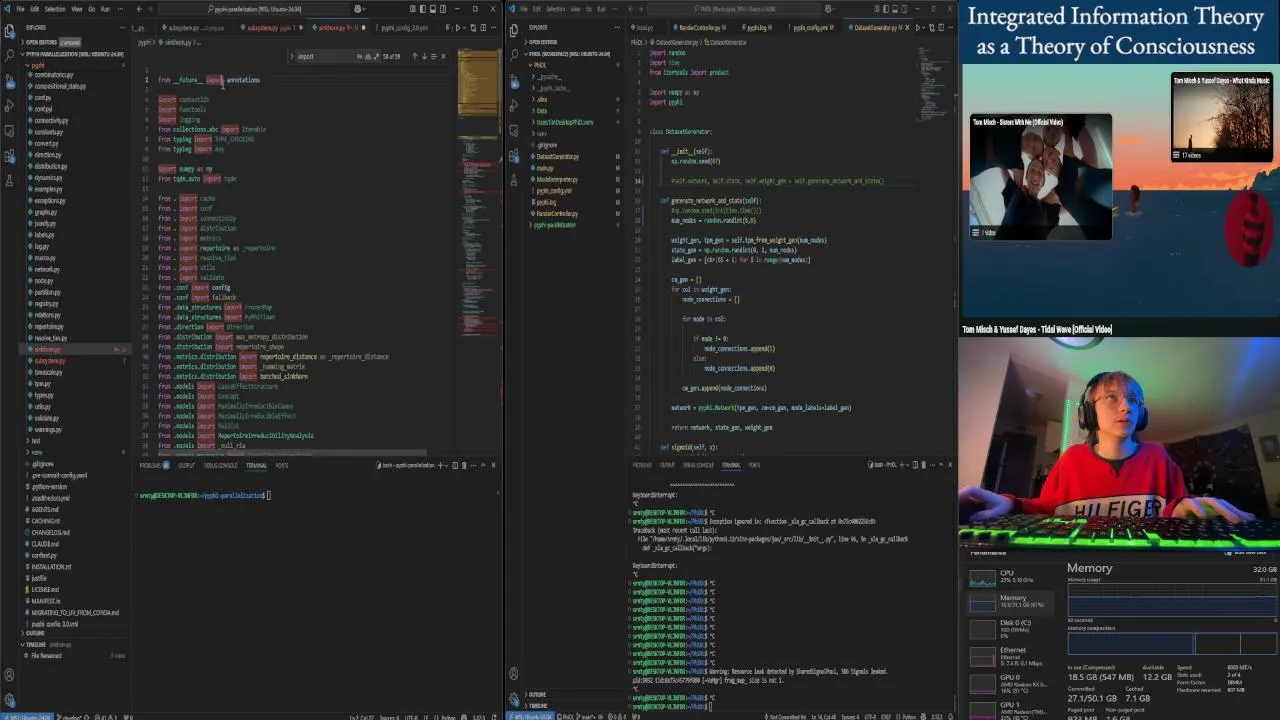Select Memory in Task Manager performance list
The width and height of the screenshot is (1280, 720).
1008,601
